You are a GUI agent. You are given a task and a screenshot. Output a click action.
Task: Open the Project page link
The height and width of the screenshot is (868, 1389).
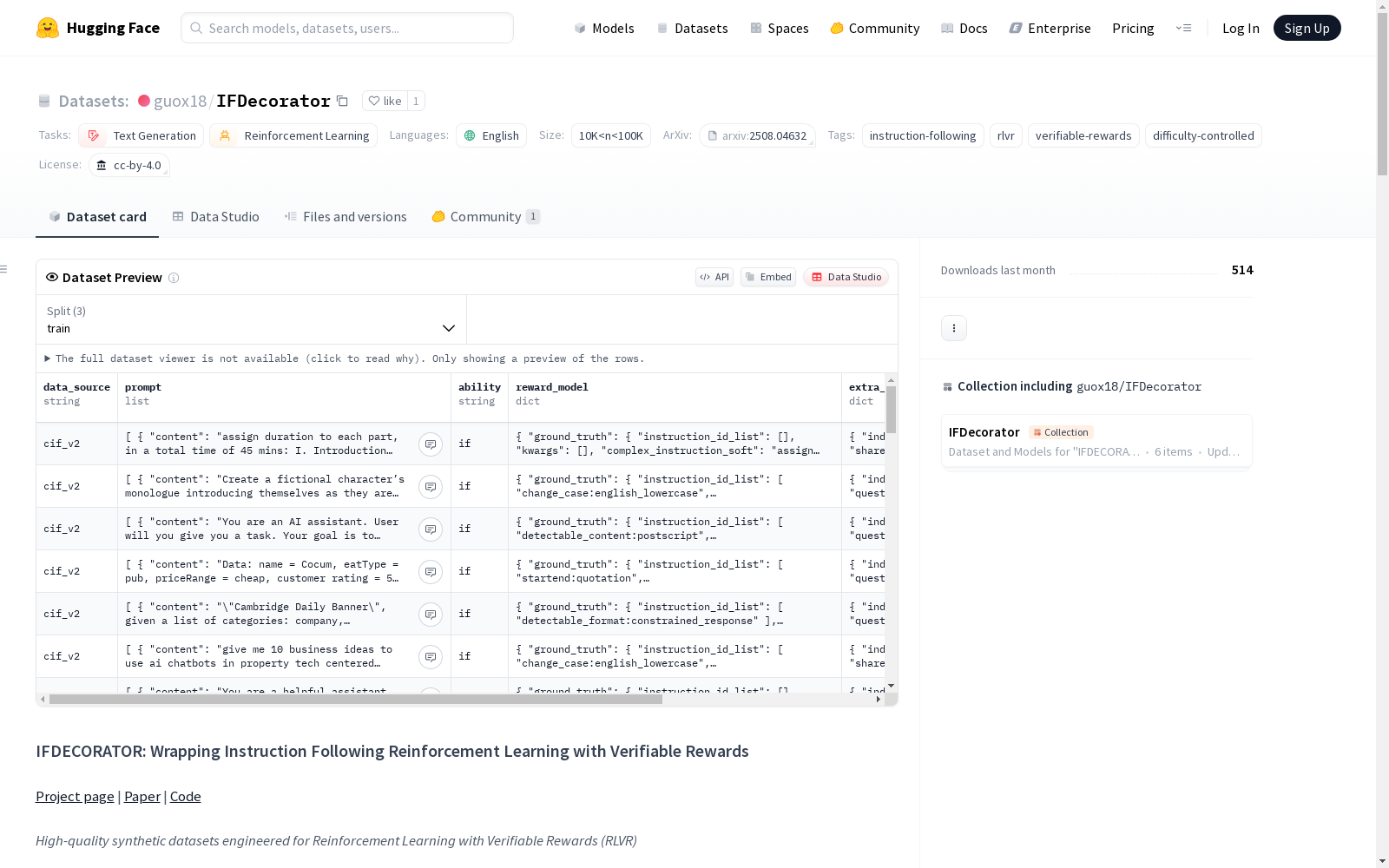click(x=75, y=796)
